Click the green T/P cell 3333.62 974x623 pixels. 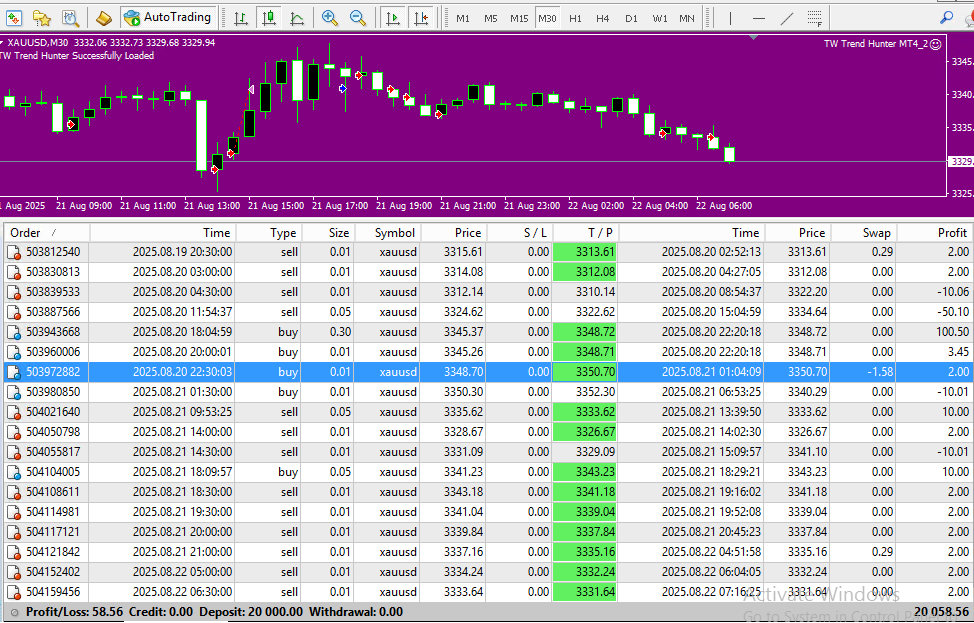point(585,412)
